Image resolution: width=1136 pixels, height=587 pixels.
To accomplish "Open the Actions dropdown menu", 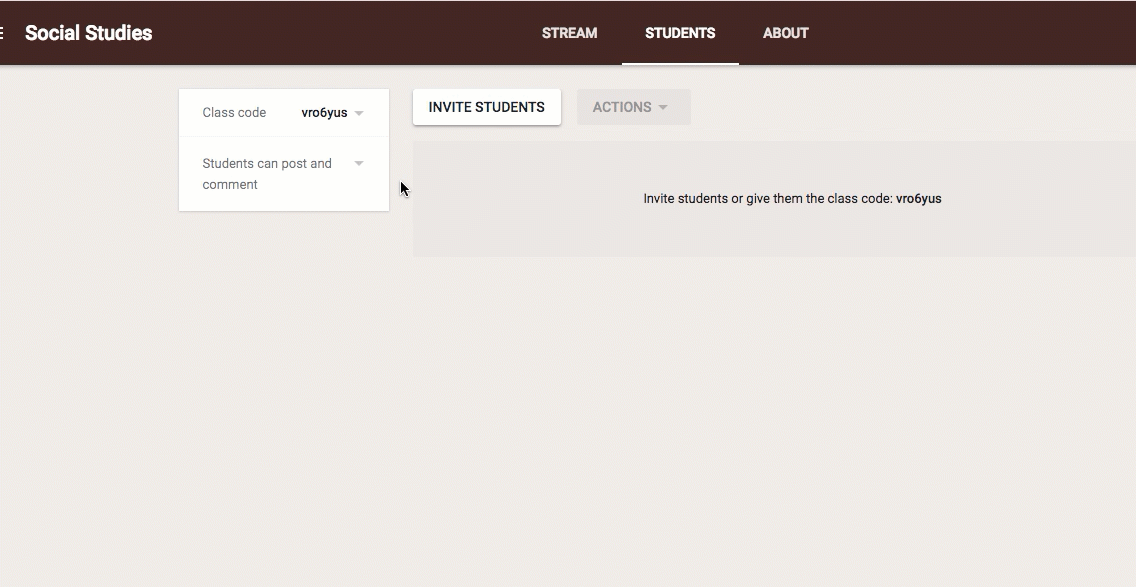I will click(634, 107).
